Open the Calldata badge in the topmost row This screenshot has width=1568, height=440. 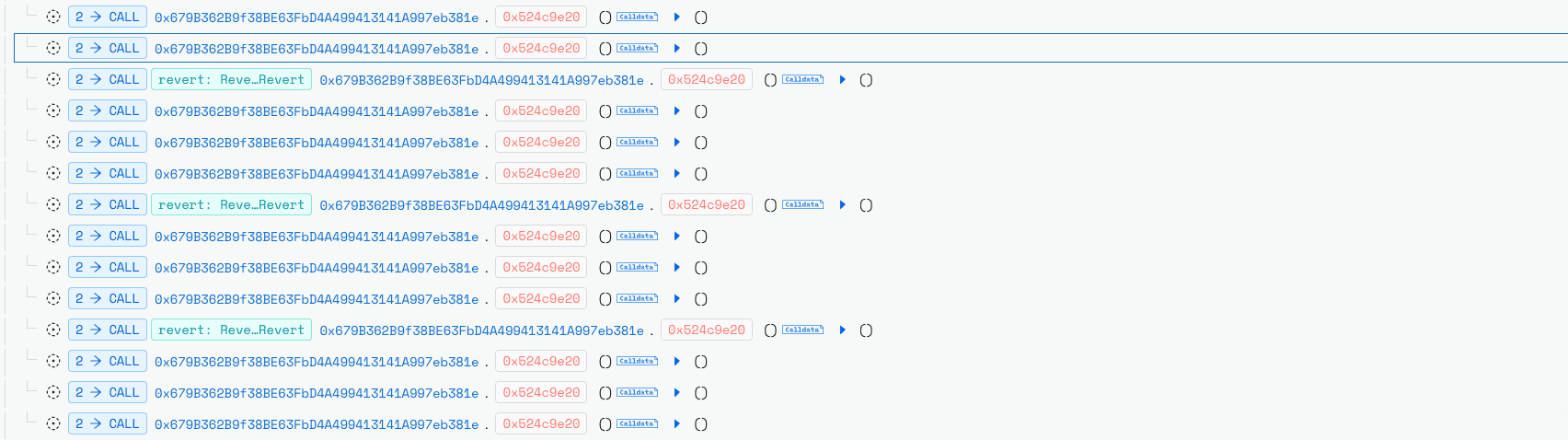pos(637,17)
